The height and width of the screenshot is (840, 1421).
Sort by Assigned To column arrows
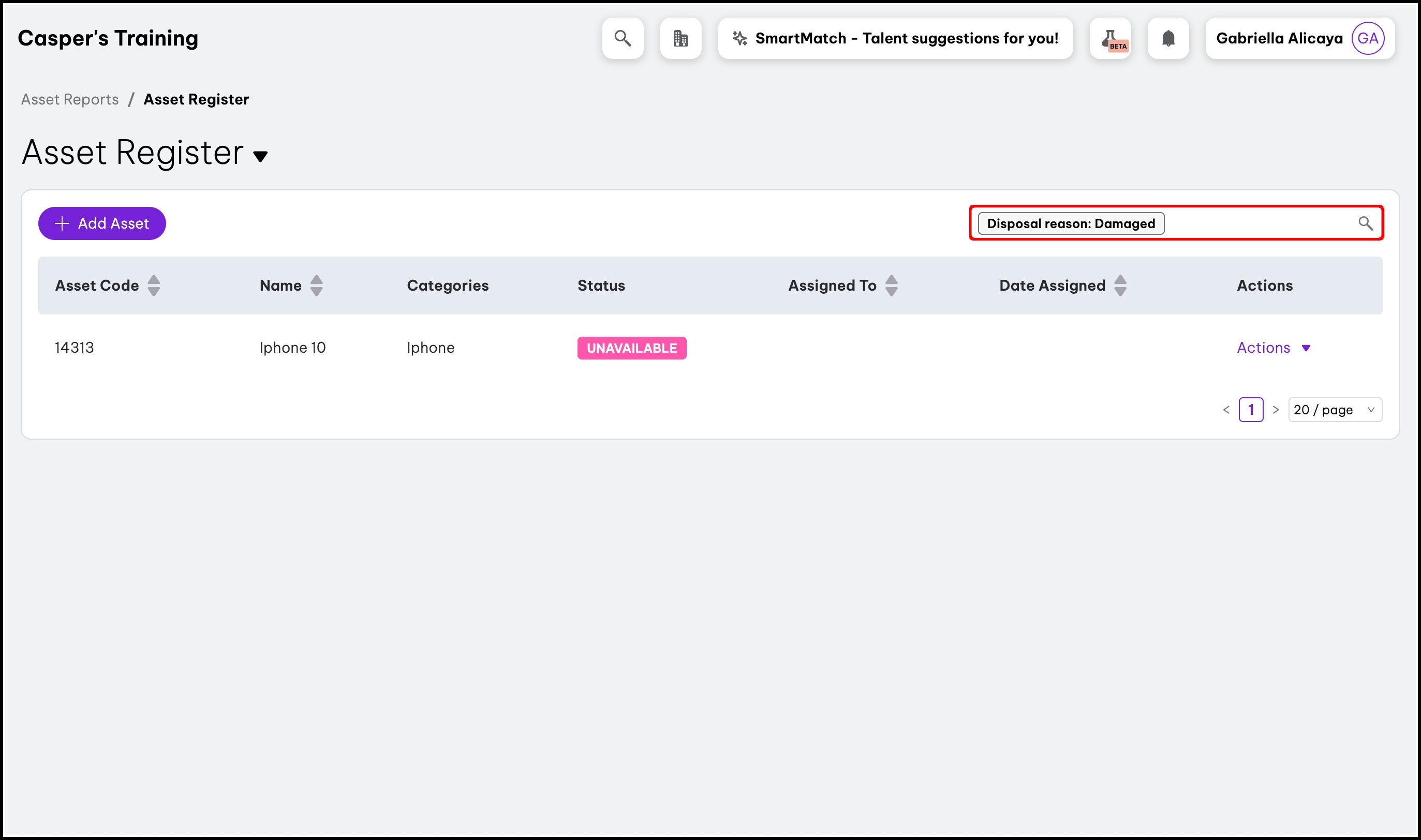click(x=892, y=286)
